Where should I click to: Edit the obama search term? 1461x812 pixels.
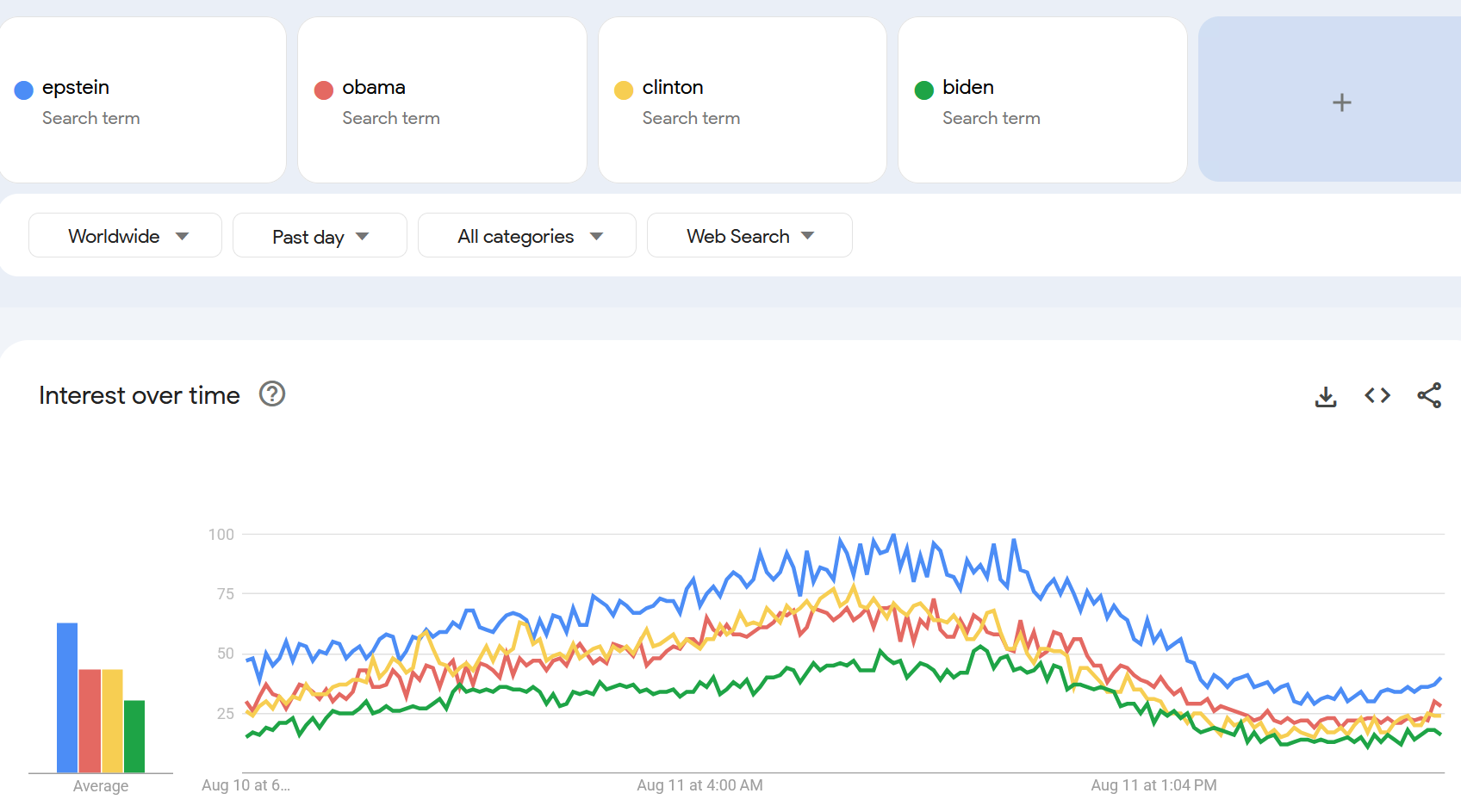(374, 87)
